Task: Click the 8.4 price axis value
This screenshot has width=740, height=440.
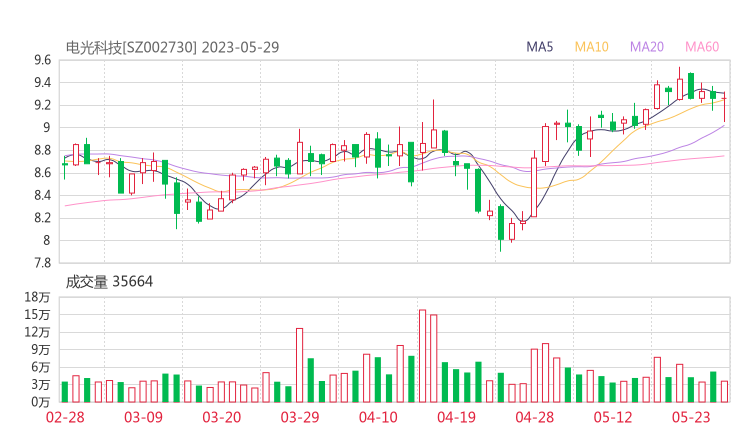Action: pos(42,195)
